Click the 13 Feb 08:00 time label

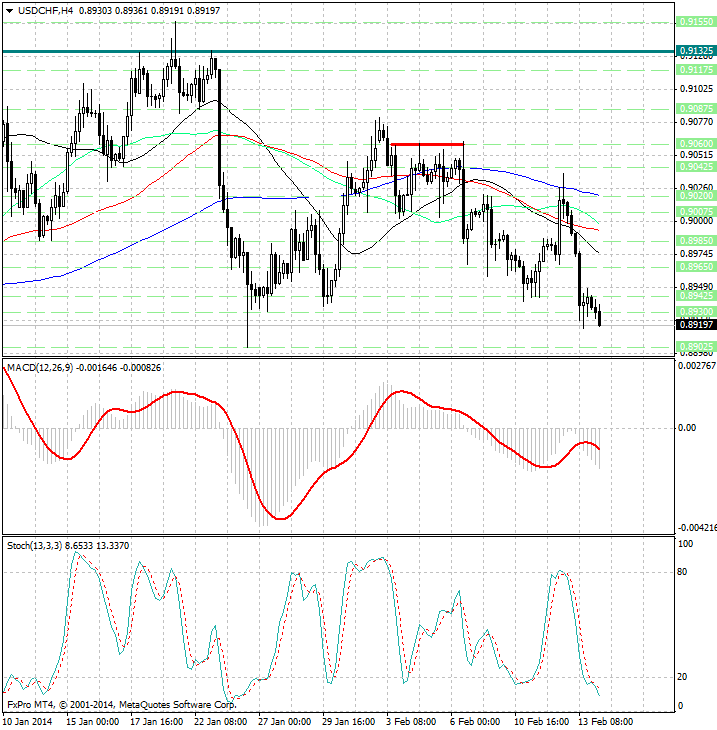click(x=606, y=722)
